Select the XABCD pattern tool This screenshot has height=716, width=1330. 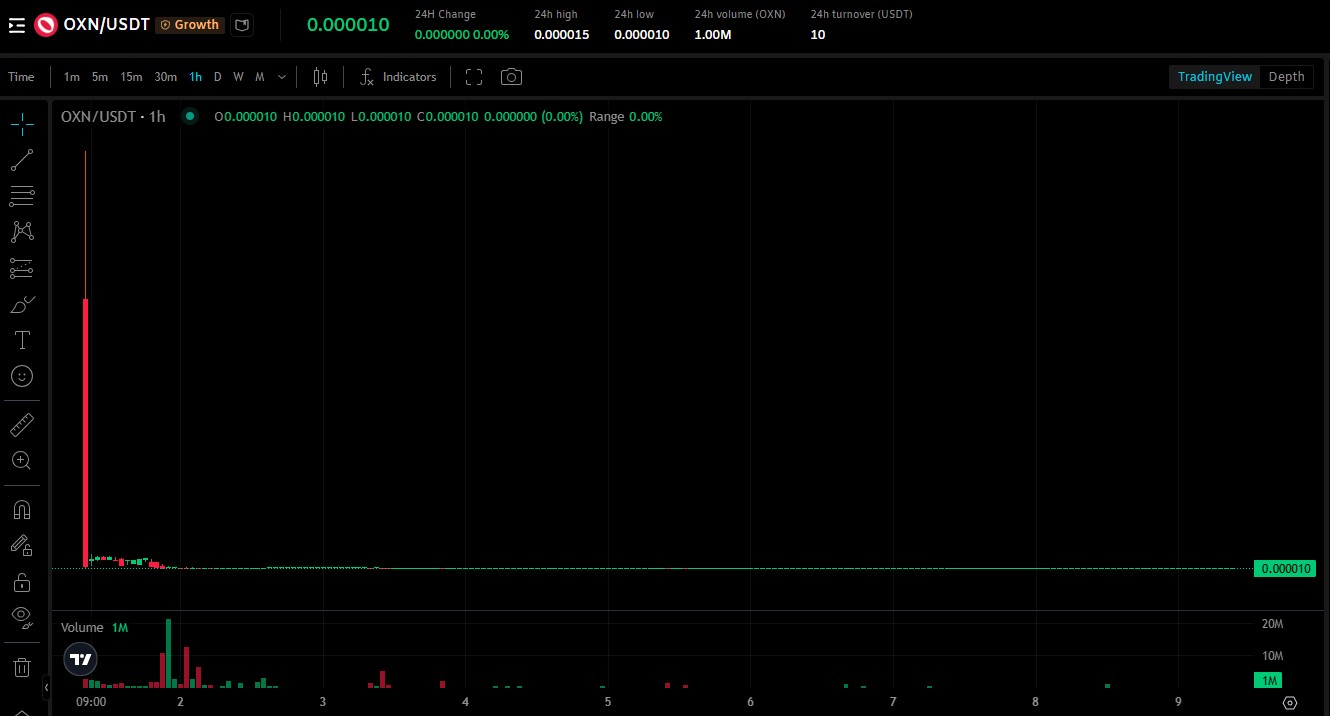[22, 231]
